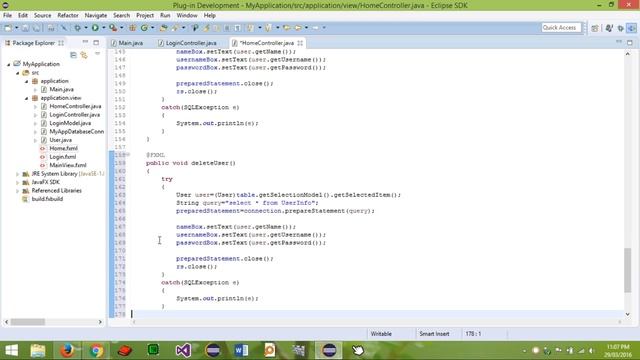Click the Run Last Tool red toolbox icon
Screen dimensions: 640x360
click(113, 28)
